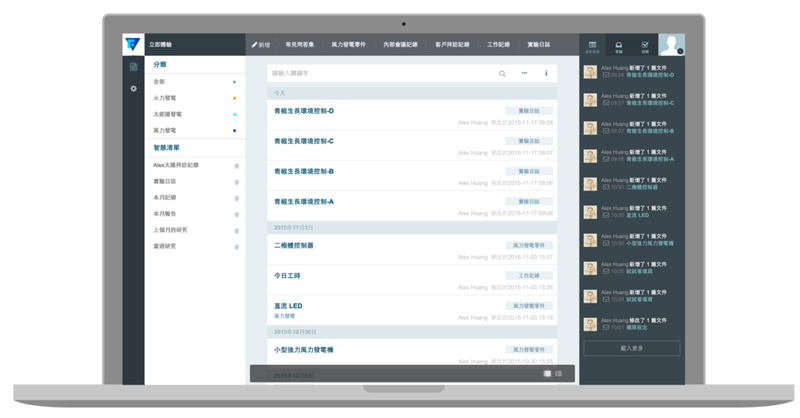Open document 青椒生長環境控制-D in the list
The image size is (800, 418).
point(304,111)
